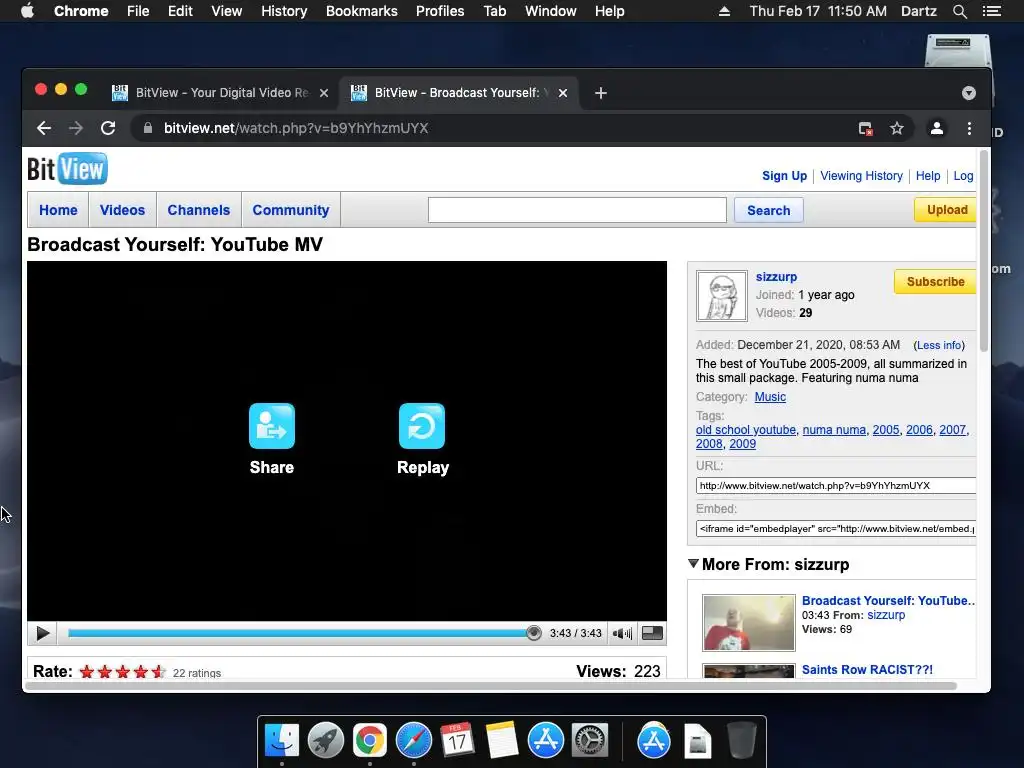The width and height of the screenshot is (1024, 768).
Task: Click the middle of the video seek bar
Action: coord(300,633)
